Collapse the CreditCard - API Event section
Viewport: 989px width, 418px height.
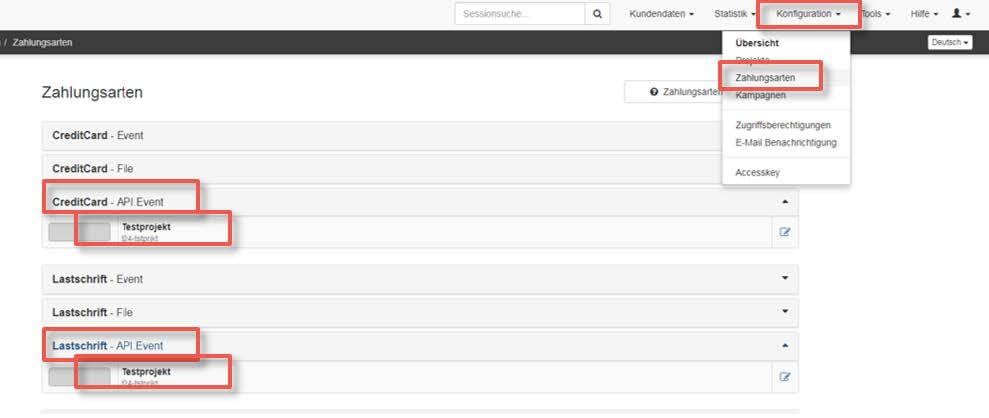point(784,202)
